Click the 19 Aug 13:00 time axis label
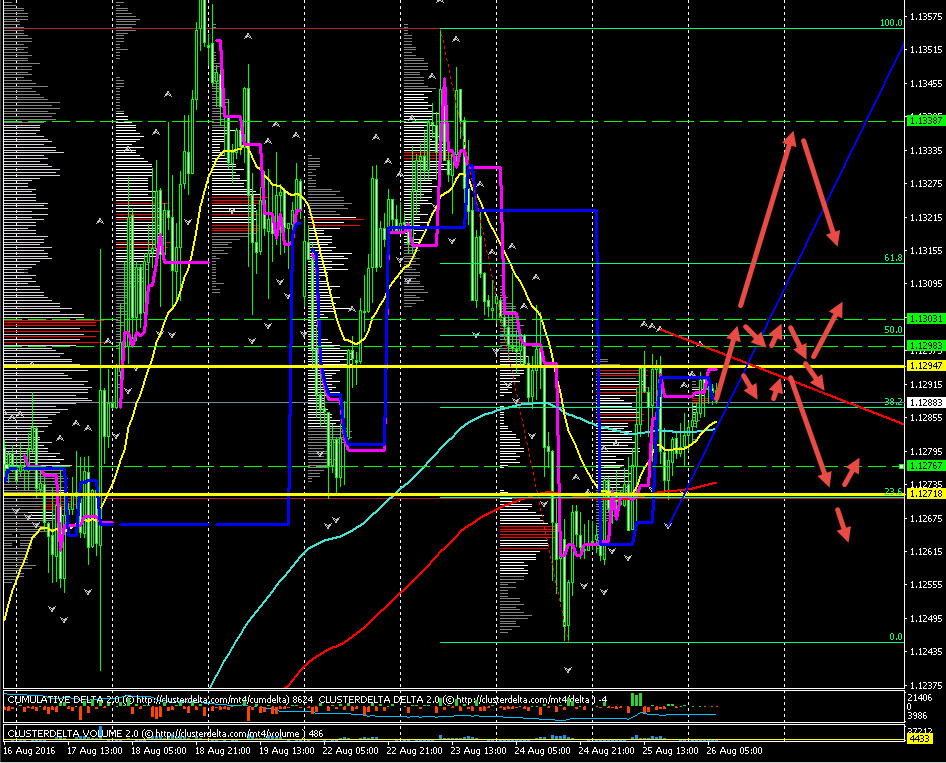Image resolution: width=946 pixels, height=763 pixels. [287, 751]
